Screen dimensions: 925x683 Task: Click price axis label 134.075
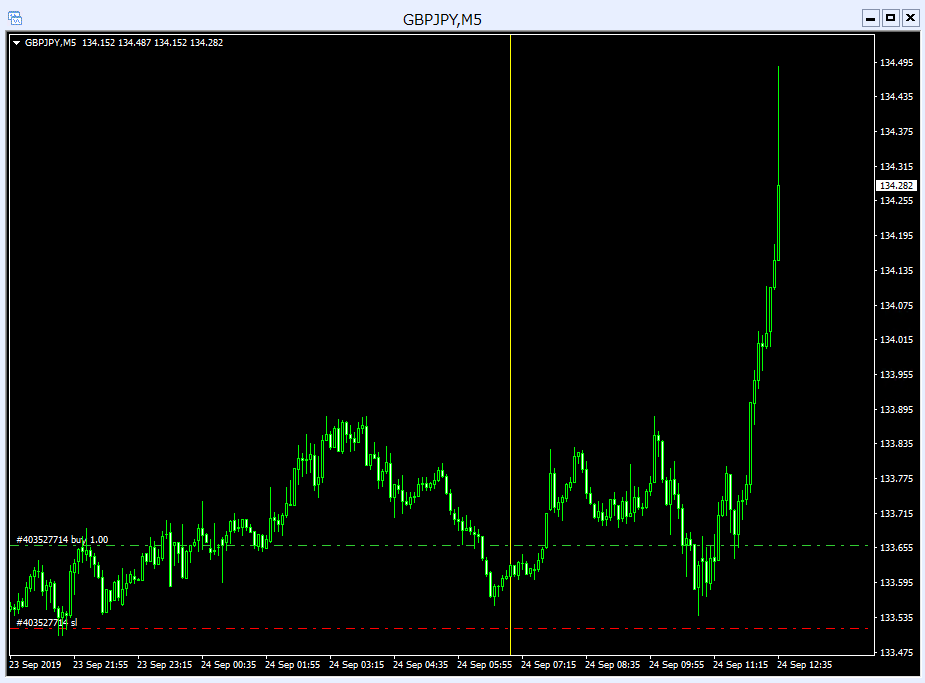[896, 306]
